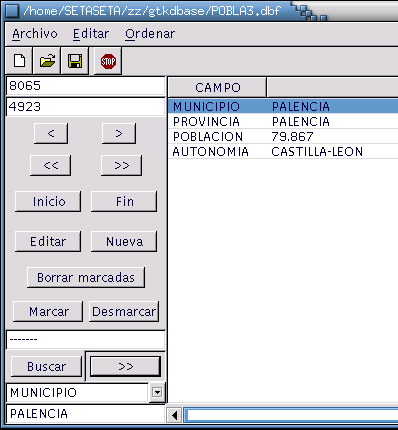This screenshot has height=430, width=398.
Task: Jump forward with >> button above Inicio row
Action: pyautogui.click(x=122, y=165)
